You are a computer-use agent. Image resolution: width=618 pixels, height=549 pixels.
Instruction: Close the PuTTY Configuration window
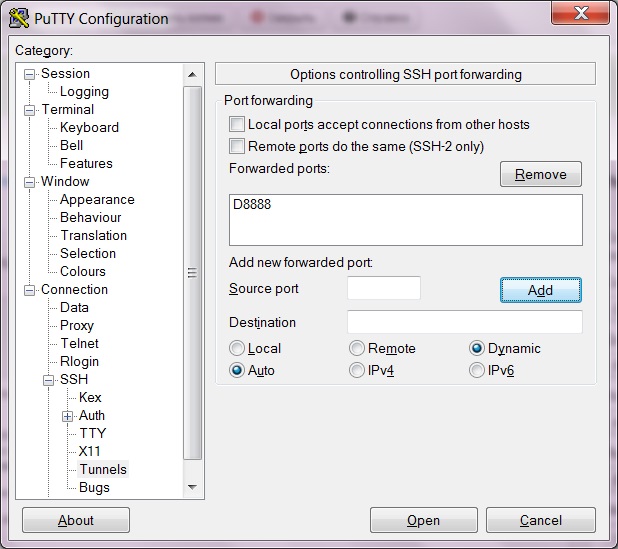(580, 13)
